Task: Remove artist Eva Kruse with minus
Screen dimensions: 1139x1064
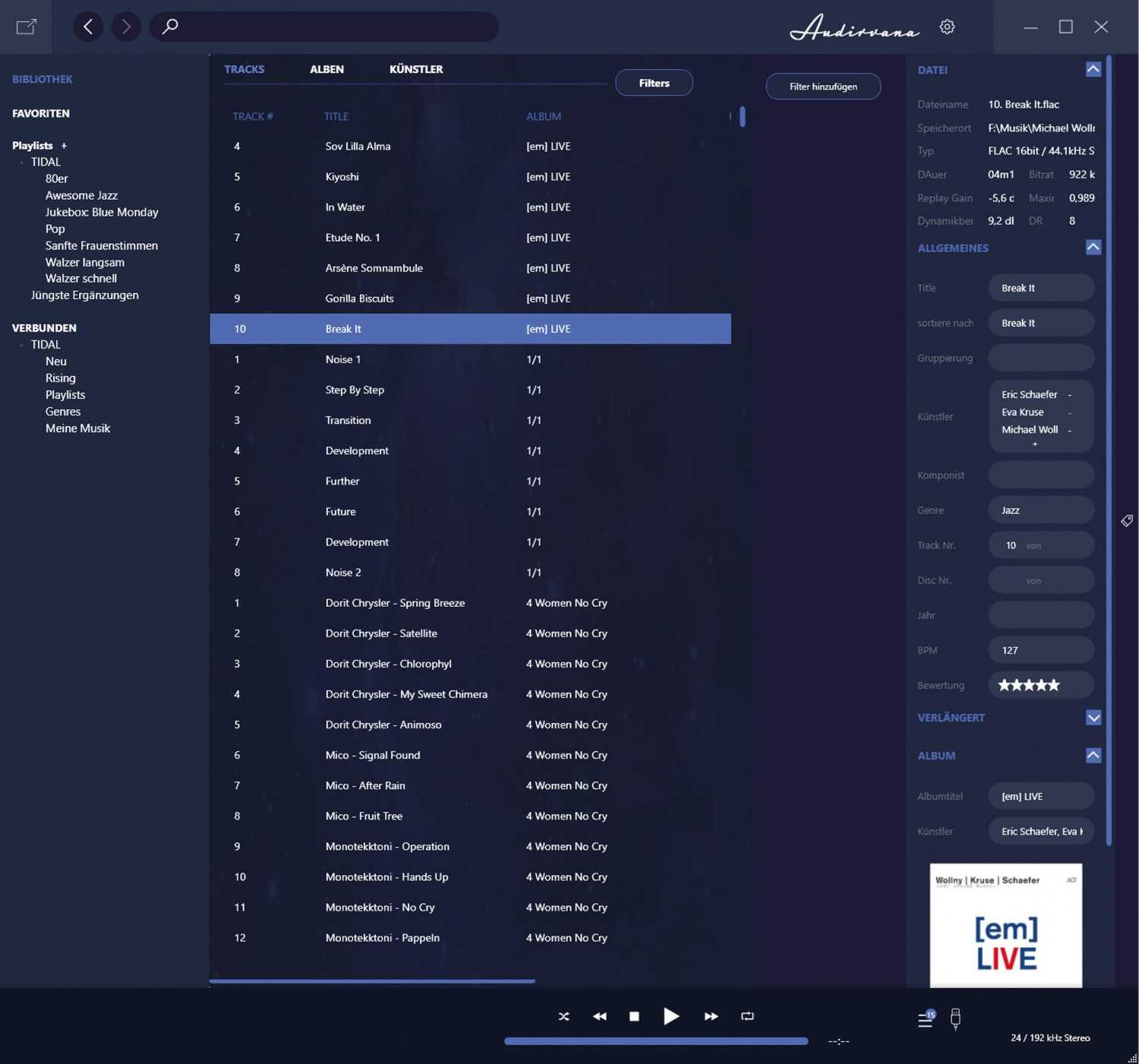Action: 1070,412
